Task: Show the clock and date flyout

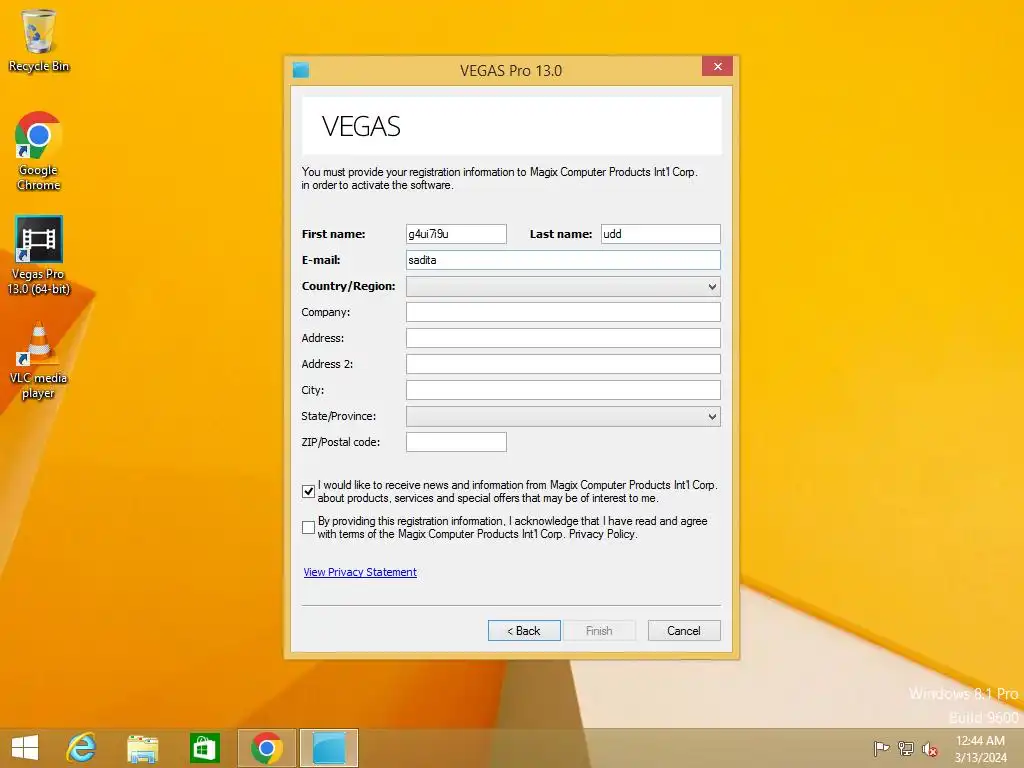Action: click(980, 749)
